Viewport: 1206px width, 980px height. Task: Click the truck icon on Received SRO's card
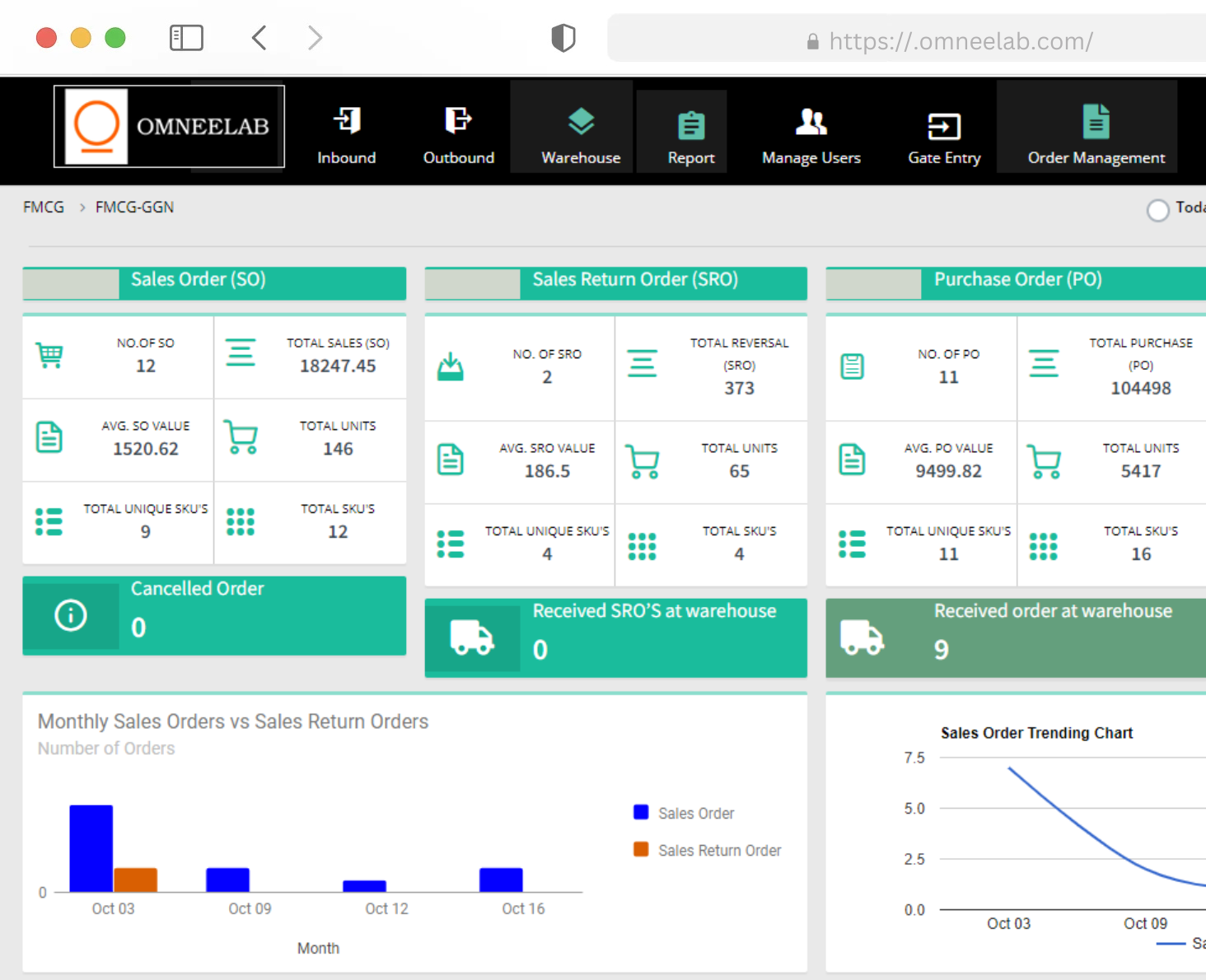point(471,638)
